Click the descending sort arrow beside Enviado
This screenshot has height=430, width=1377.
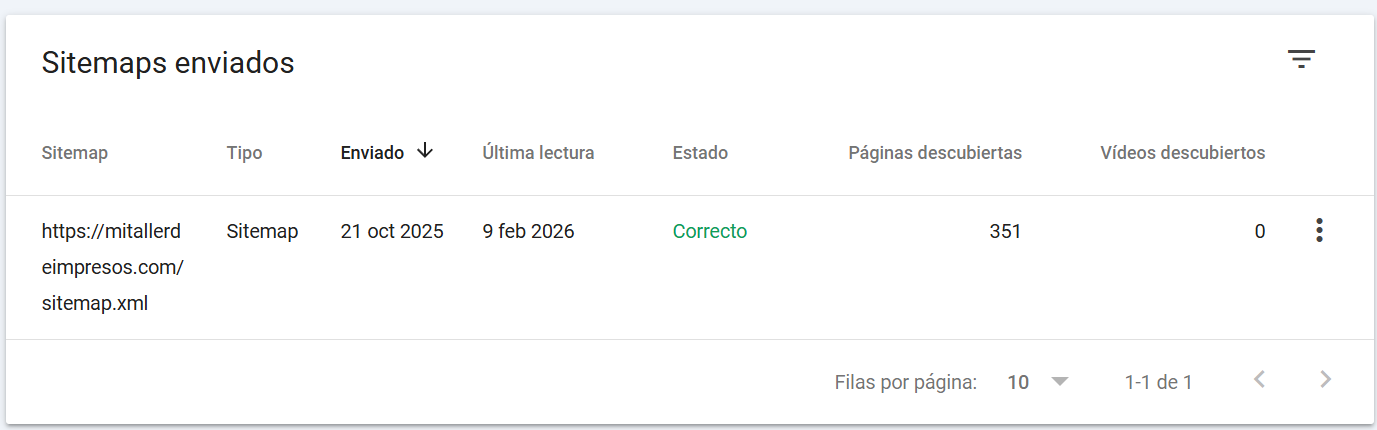(425, 151)
